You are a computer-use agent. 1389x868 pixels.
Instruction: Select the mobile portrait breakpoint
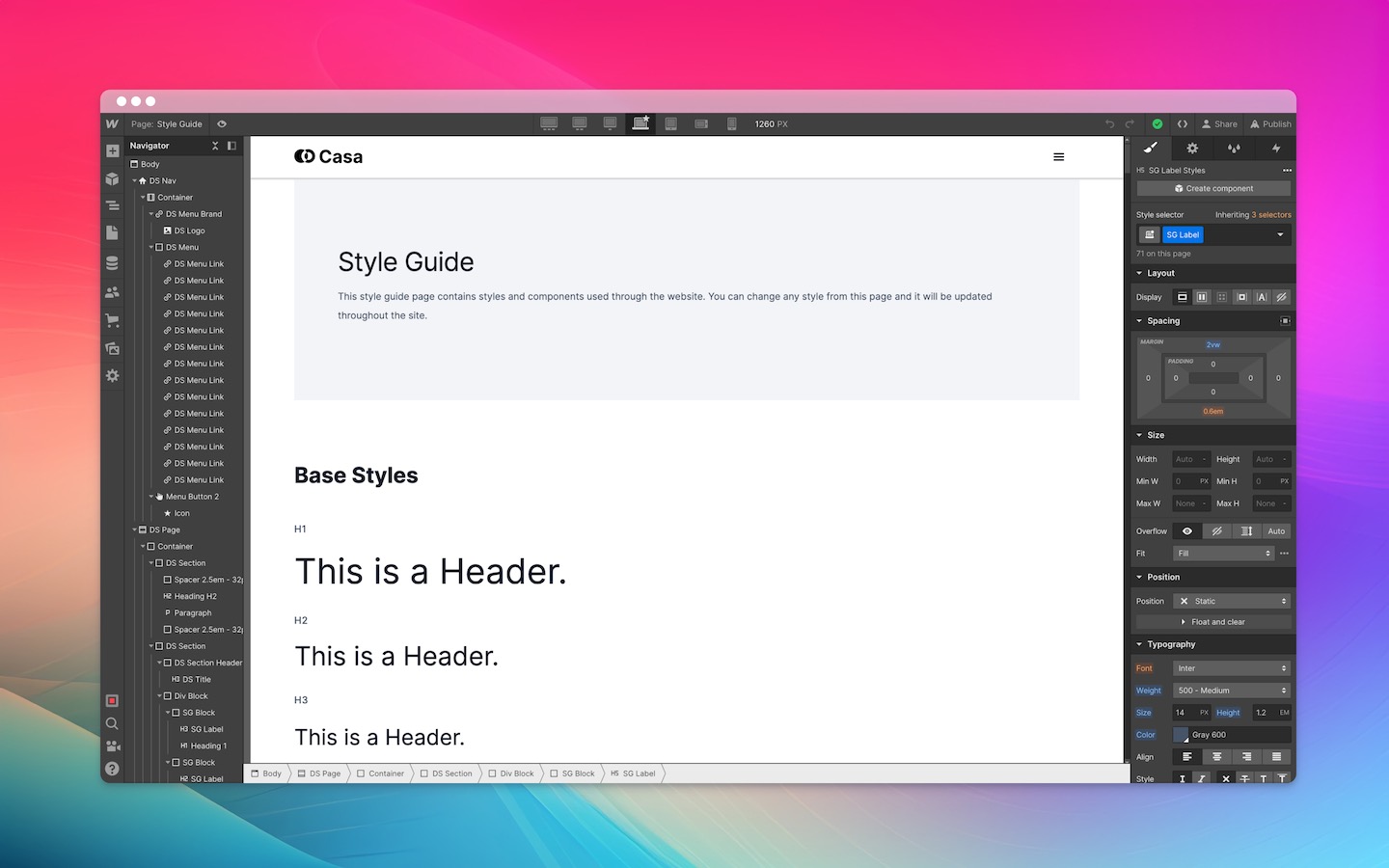pos(732,123)
